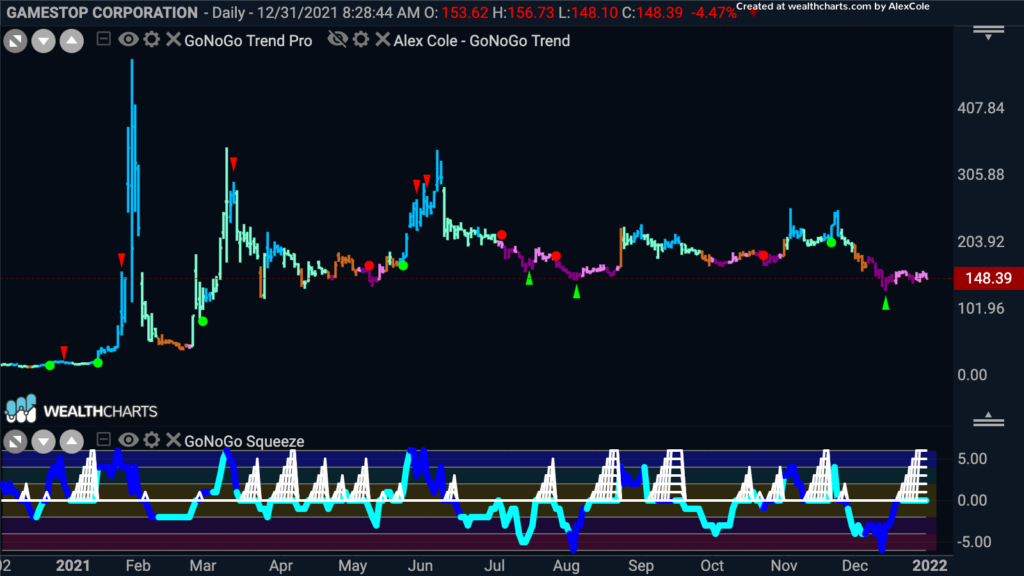1024x576 pixels.
Task: Hide the GoNoGo Trend Pro indicator
Action: pyautogui.click(x=128, y=40)
